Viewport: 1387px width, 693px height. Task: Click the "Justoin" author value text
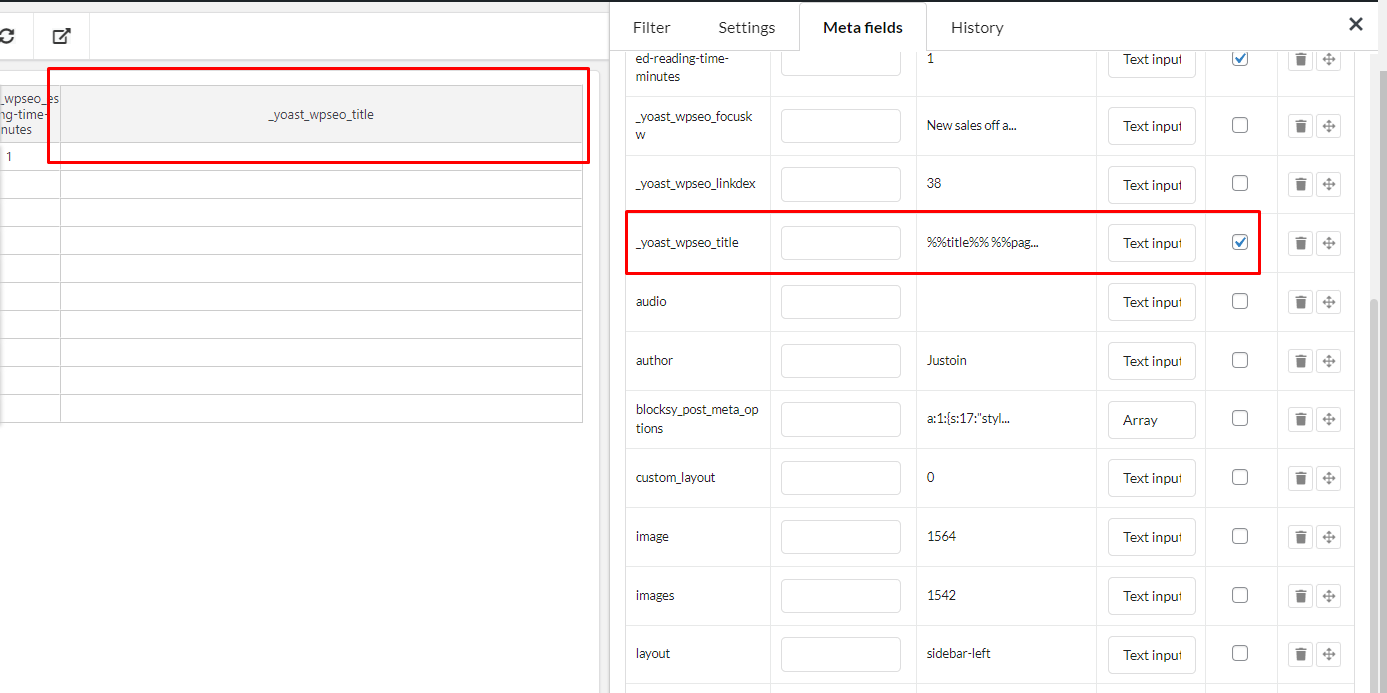tap(946, 361)
